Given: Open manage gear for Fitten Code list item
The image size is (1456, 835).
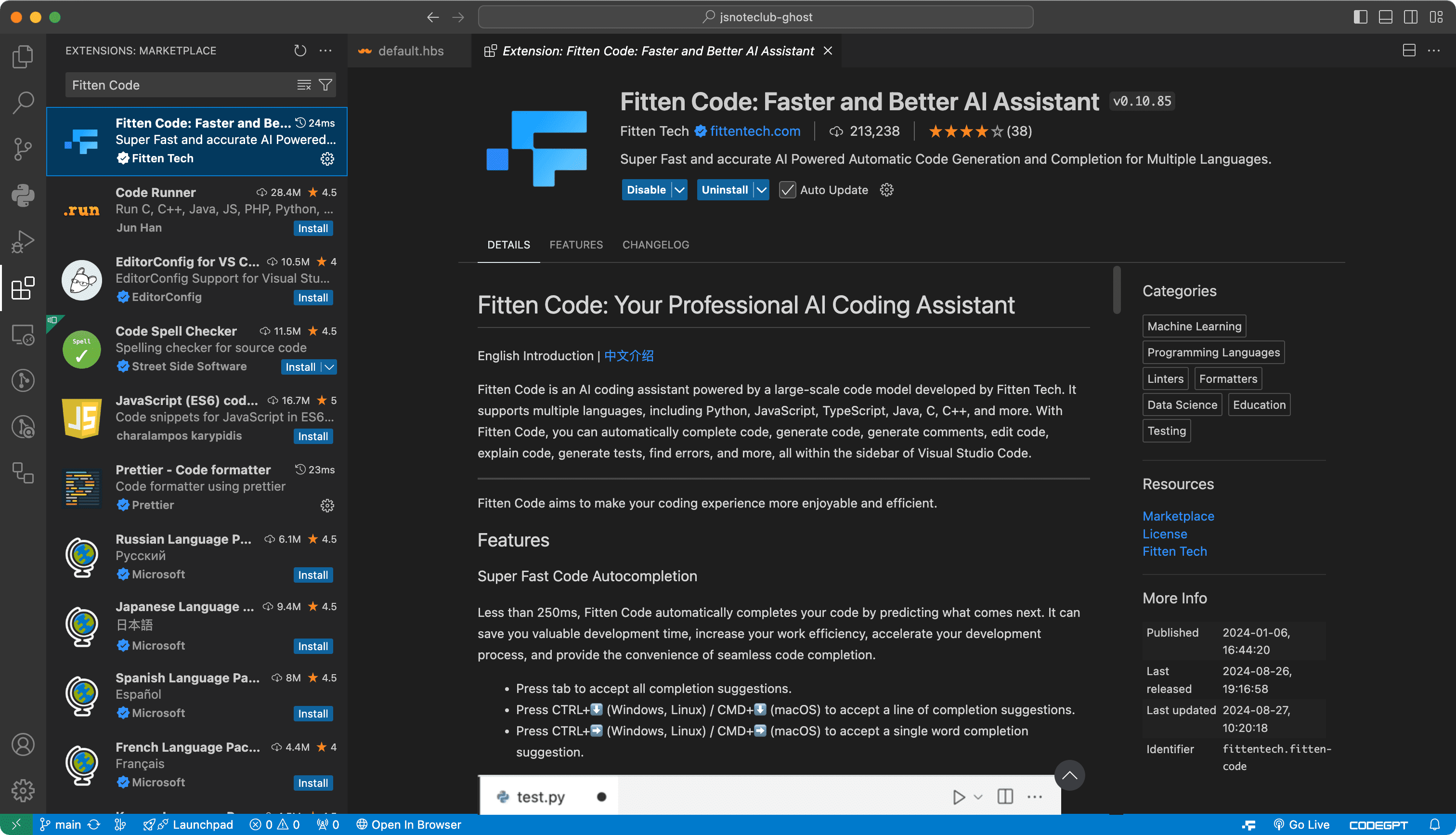Looking at the screenshot, I should point(327,158).
